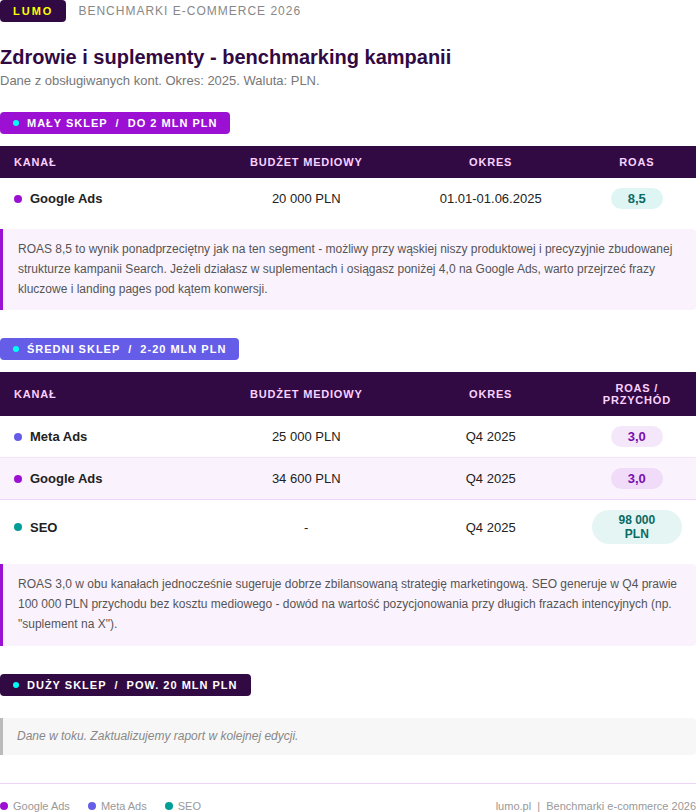Click Google Ads label in medium shop table
This screenshot has height=812, width=696.
66,479
